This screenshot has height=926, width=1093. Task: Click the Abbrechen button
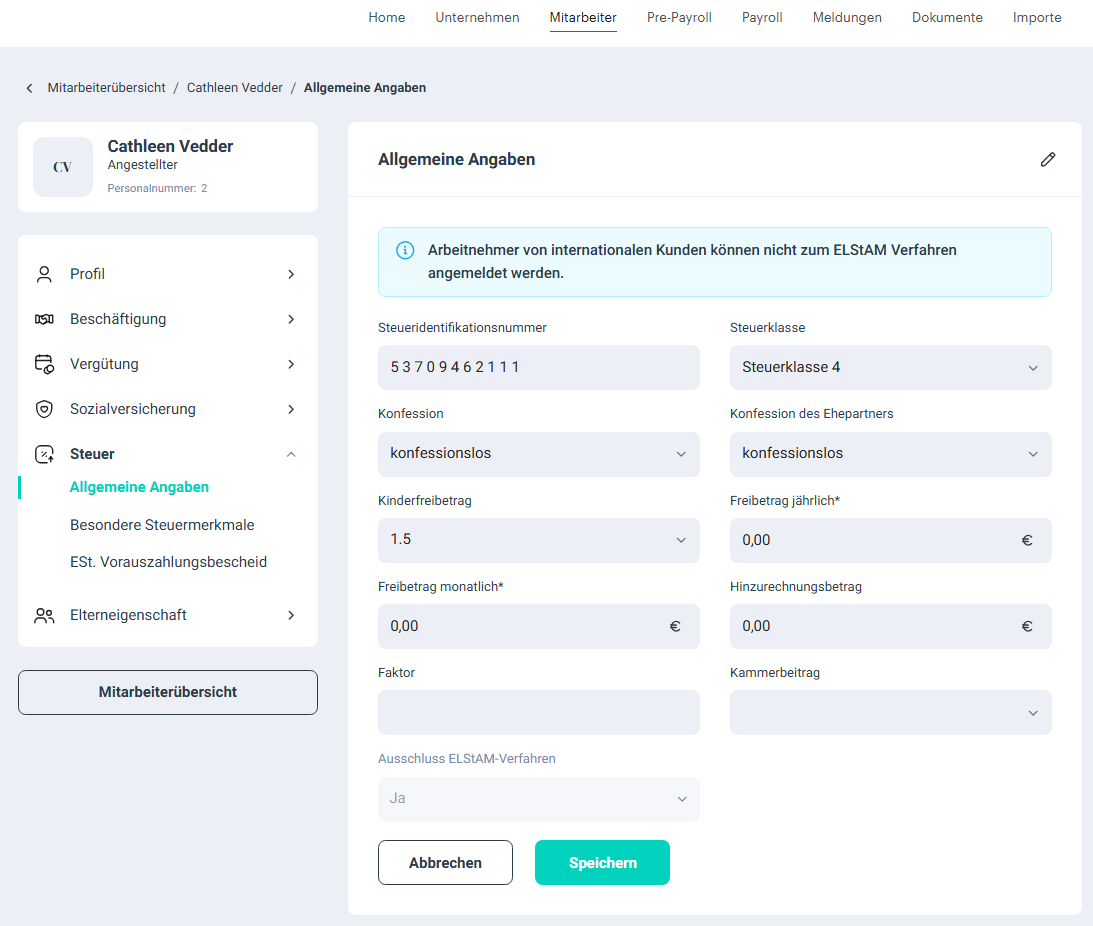point(445,862)
